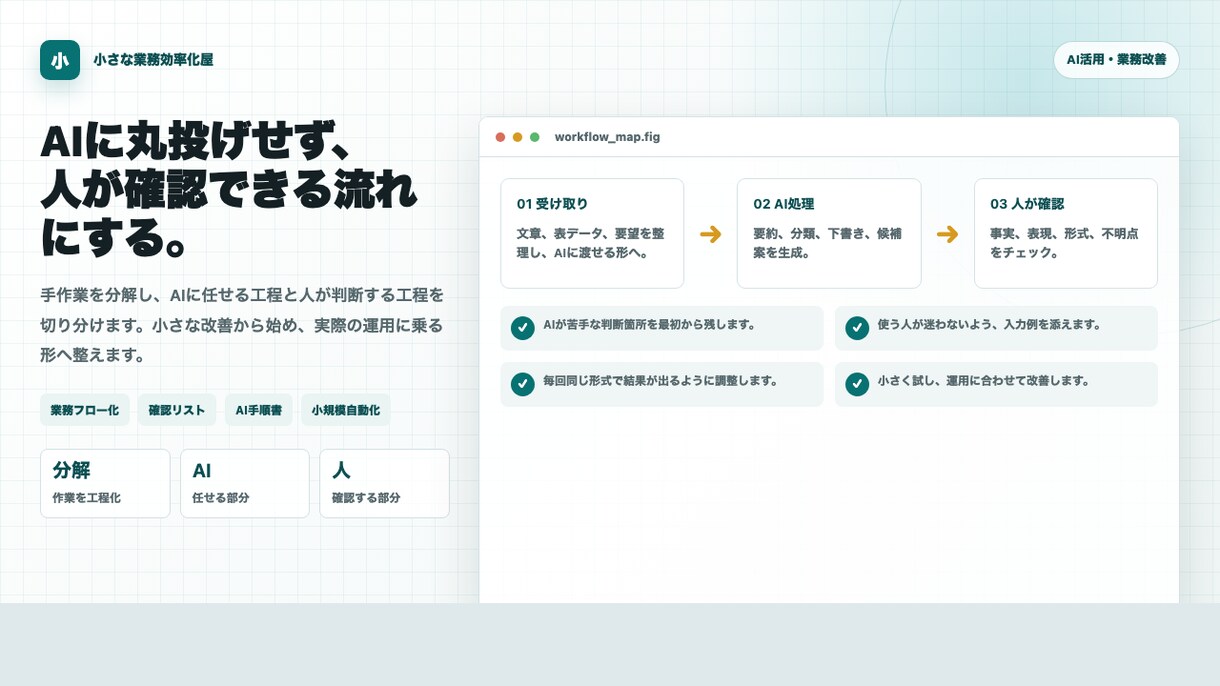
Task: Click the teal 小 logo icon
Action: pyautogui.click(x=60, y=60)
